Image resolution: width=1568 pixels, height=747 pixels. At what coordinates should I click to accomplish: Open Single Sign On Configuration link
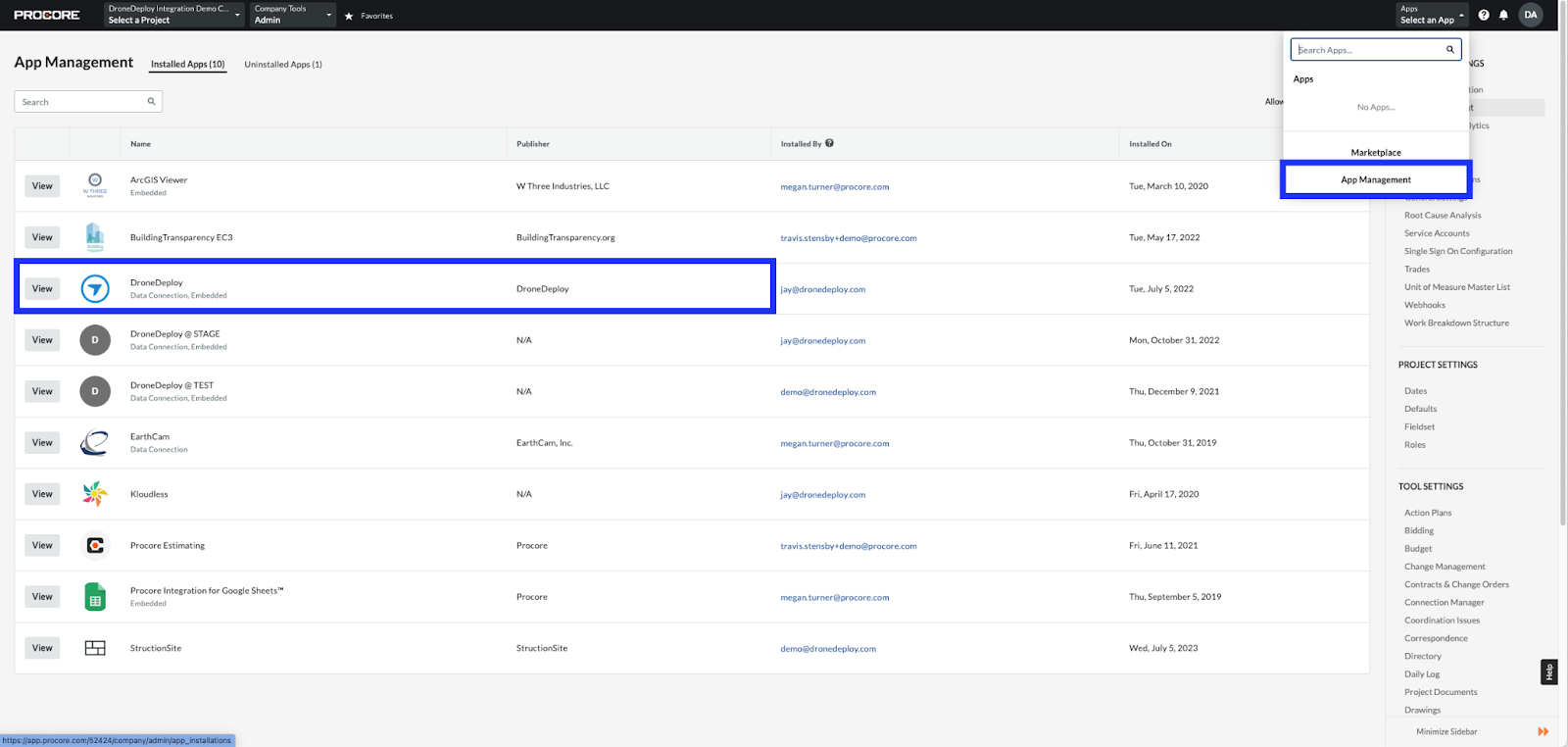pyautogui.click(x=1458, y=251)
